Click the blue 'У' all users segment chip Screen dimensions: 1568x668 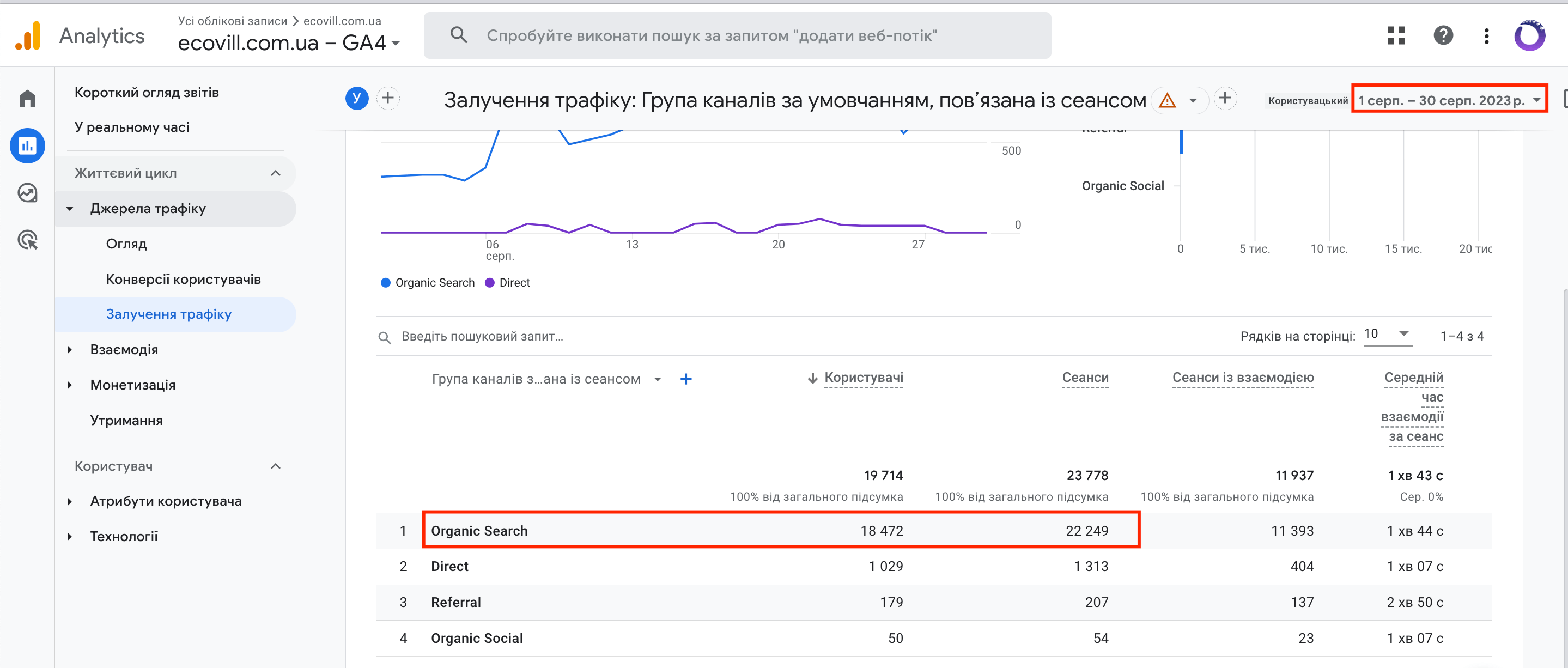pos(357,98)
